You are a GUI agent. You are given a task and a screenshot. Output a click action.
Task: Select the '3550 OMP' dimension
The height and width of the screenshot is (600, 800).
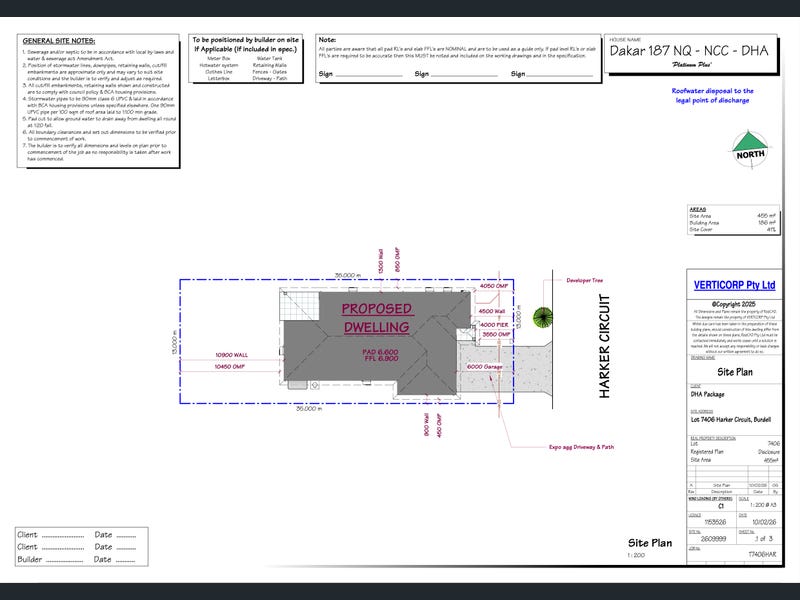pyautogui.click(x=496, y=335)
